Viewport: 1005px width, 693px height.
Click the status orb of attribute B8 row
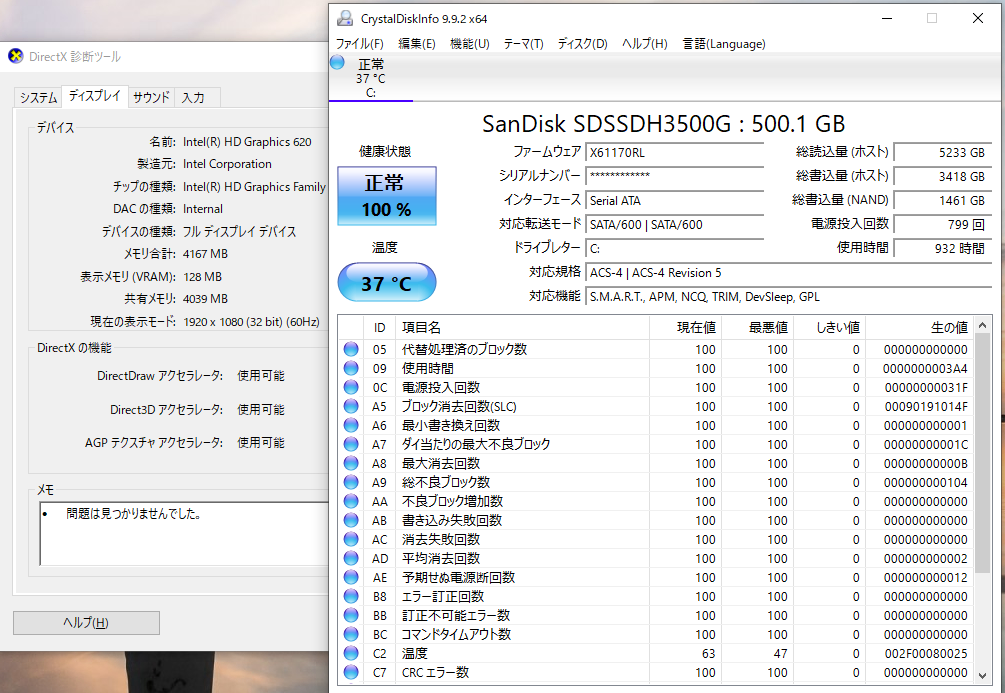(351, 596)
